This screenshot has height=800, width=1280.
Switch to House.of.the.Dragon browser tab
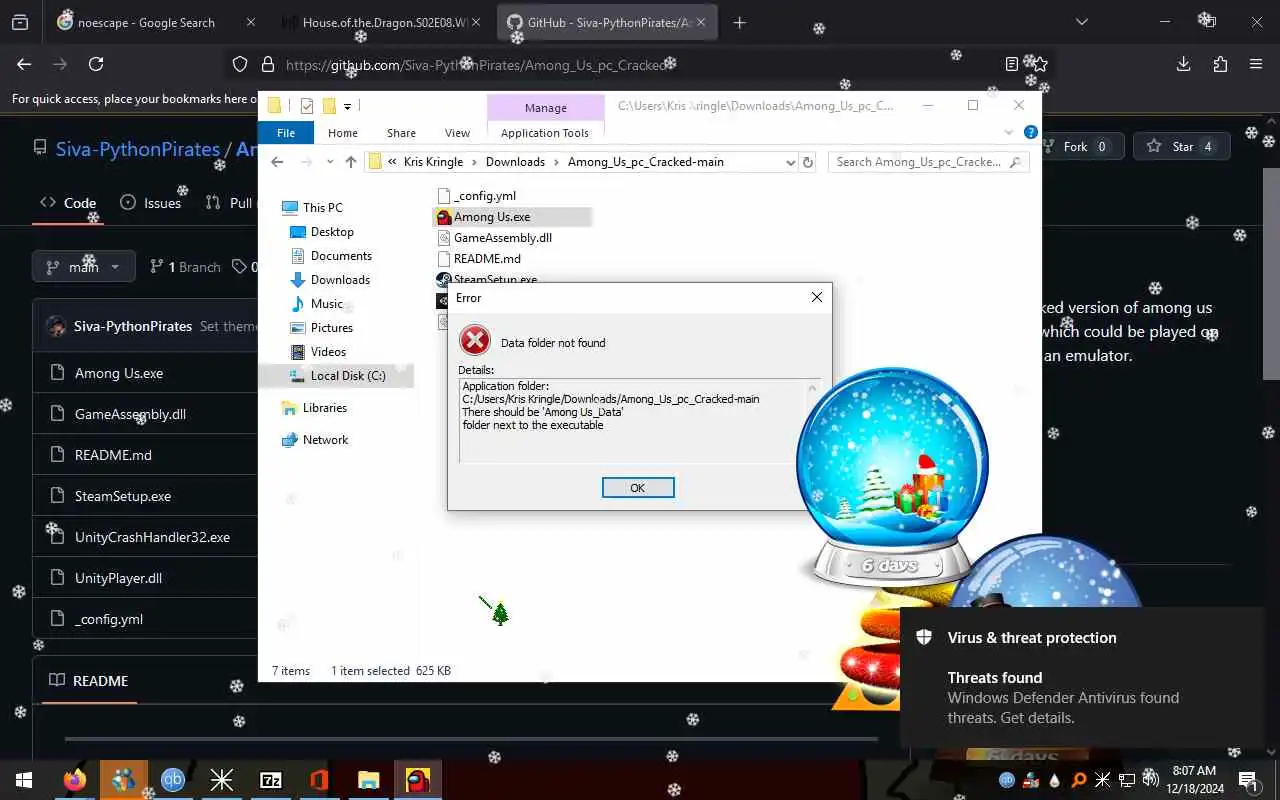click(385, 22)
